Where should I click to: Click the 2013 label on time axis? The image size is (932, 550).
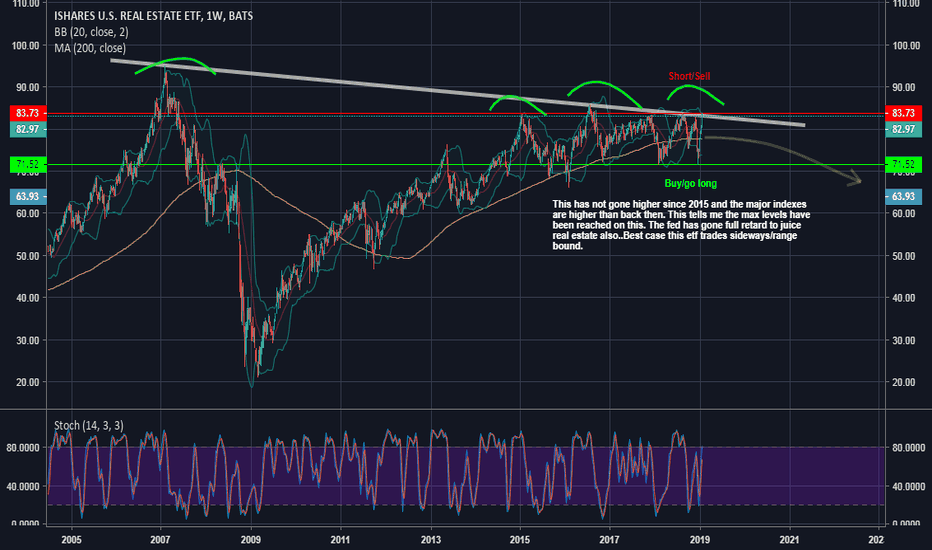coord(430,540)
